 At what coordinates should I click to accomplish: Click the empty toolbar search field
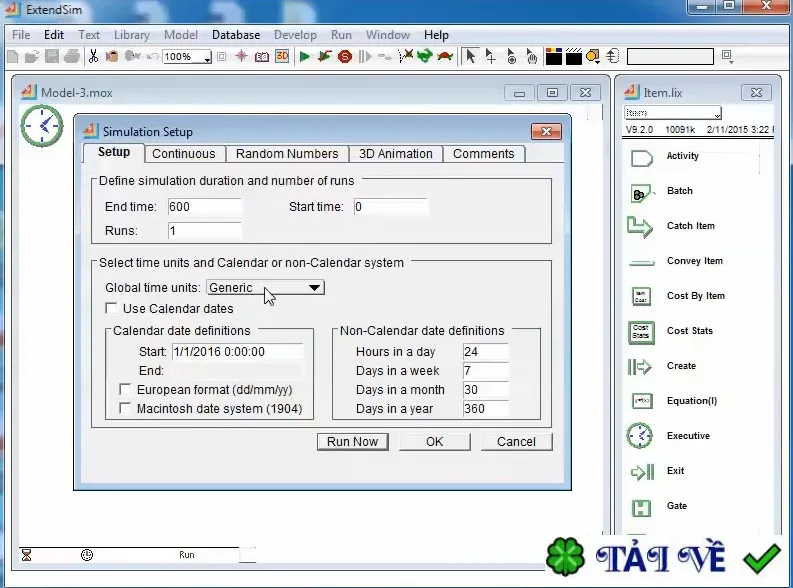point(670,57)
